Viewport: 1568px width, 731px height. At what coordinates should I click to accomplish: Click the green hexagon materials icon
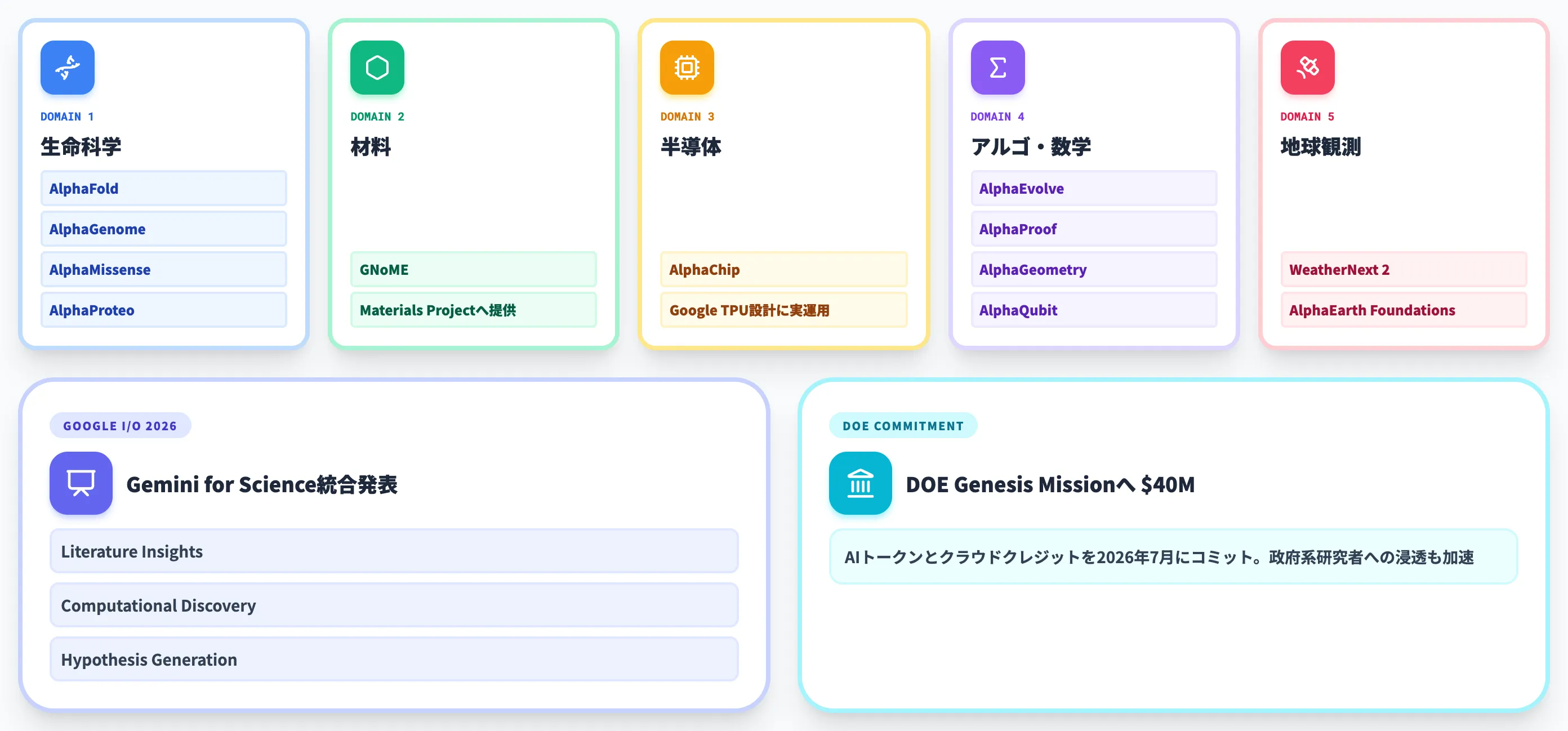(x=377, y=68)
